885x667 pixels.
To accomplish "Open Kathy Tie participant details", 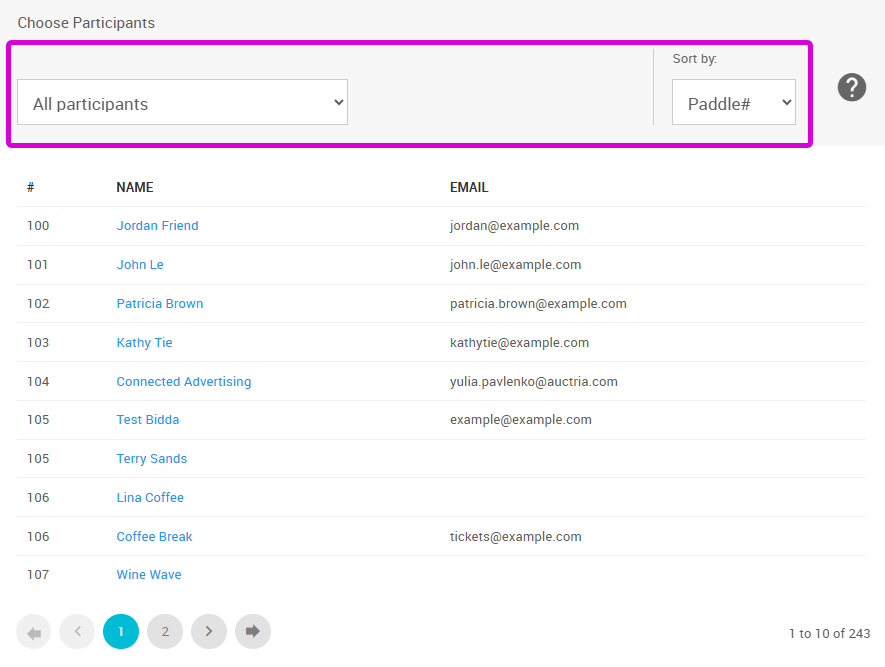I will 144,343.
